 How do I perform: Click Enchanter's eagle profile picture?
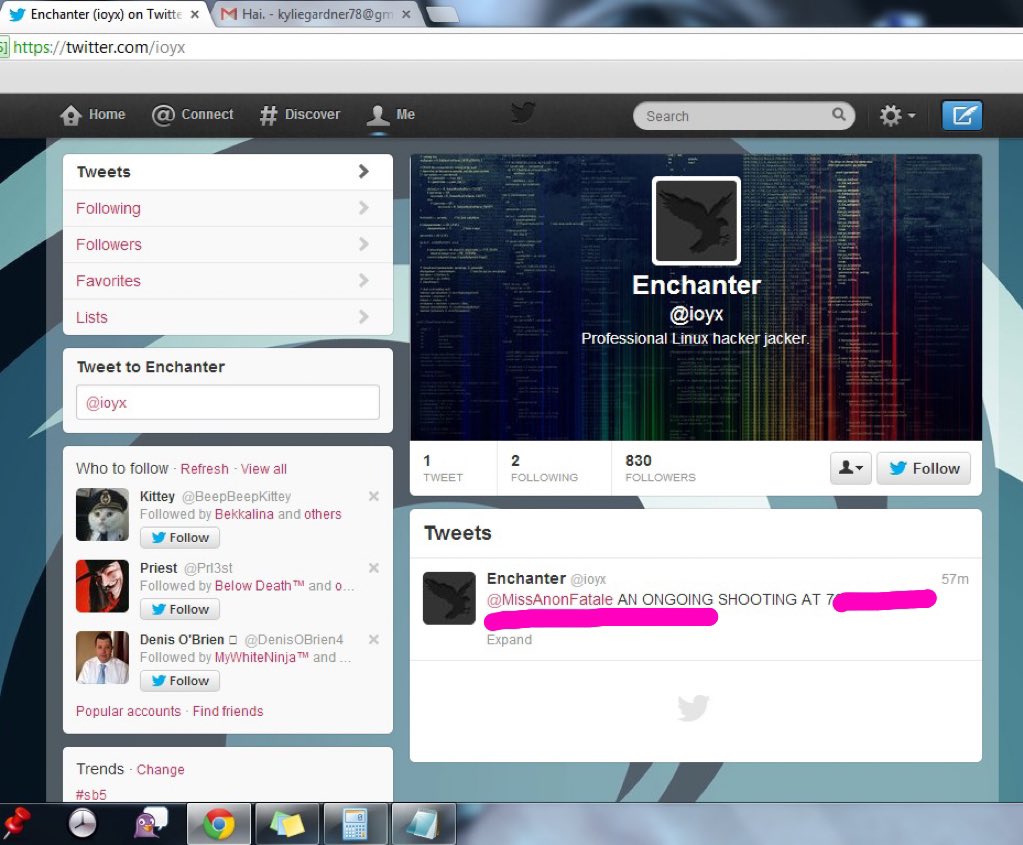point(696,221)
